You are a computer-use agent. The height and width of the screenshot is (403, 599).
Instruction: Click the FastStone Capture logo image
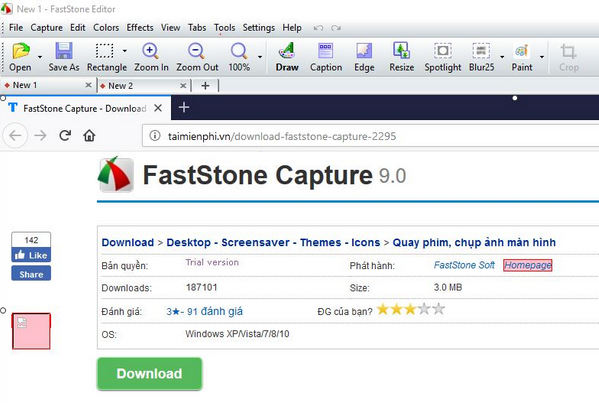[x=116, y=175]
